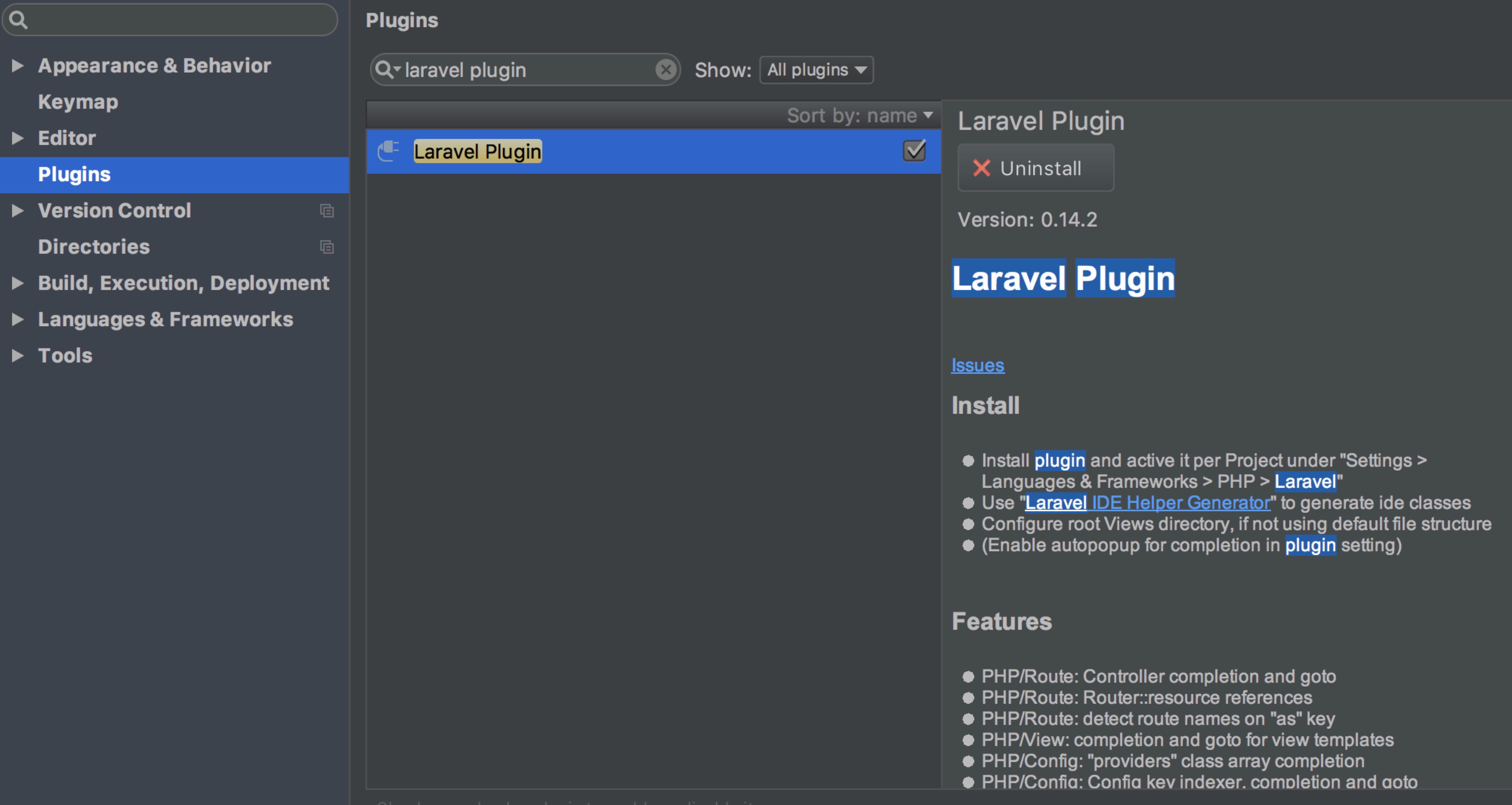Open the Show All plugins dropdown
This screenshot has width=1512, height=805.
click(x=816, y=70)
